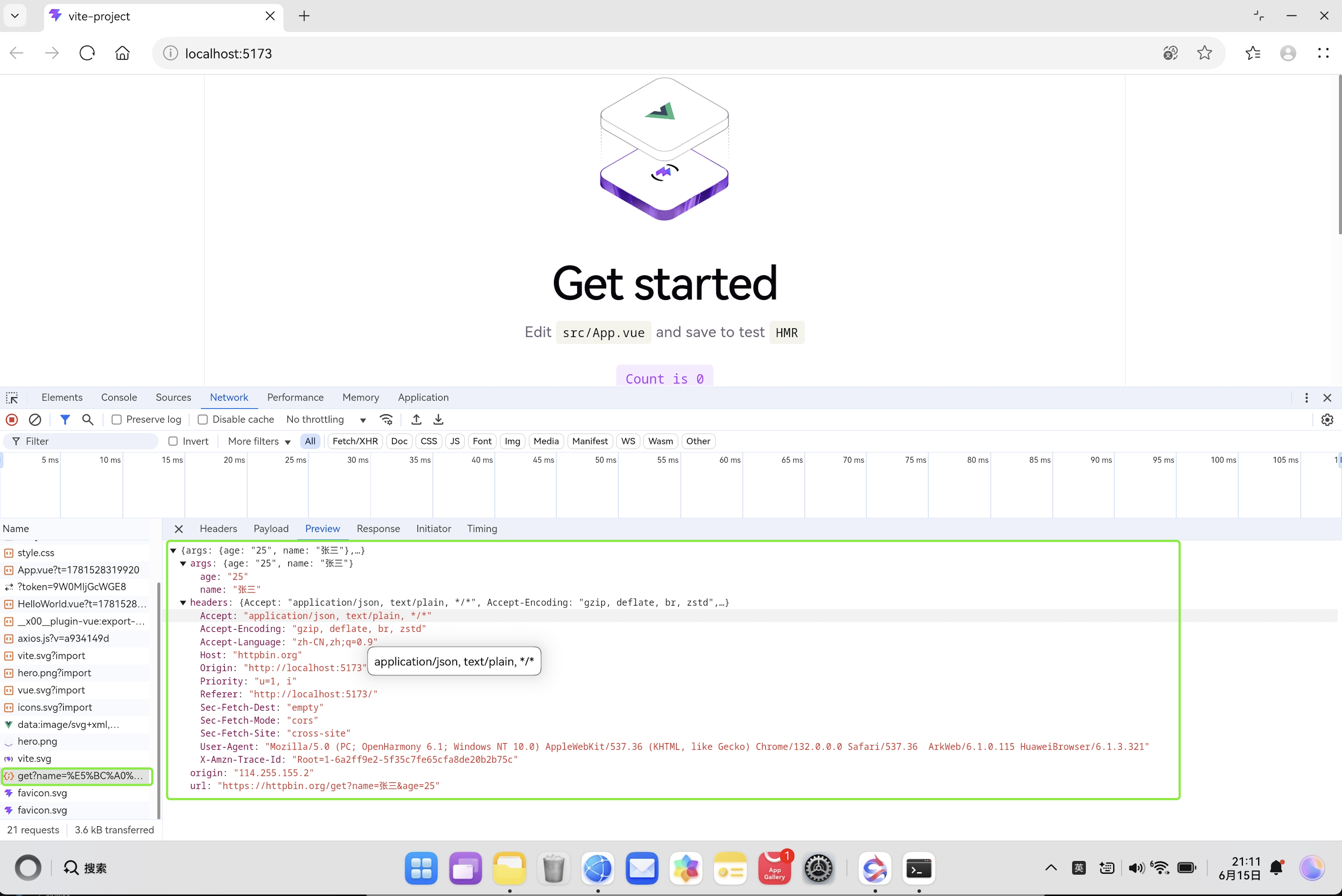Import HAR file with upload arrow
The height and width of the screenshot is (896, 1342).
click(416, 419)
